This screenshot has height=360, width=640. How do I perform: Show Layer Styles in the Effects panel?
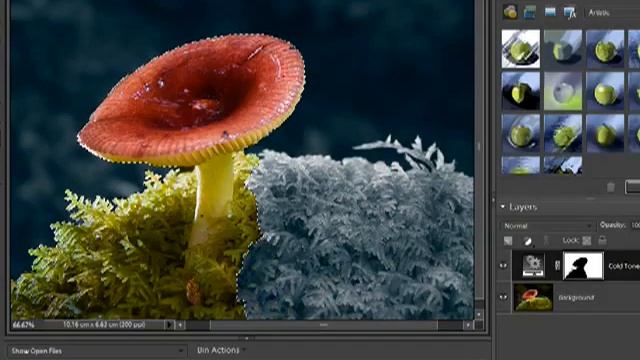tap(530, 12)
